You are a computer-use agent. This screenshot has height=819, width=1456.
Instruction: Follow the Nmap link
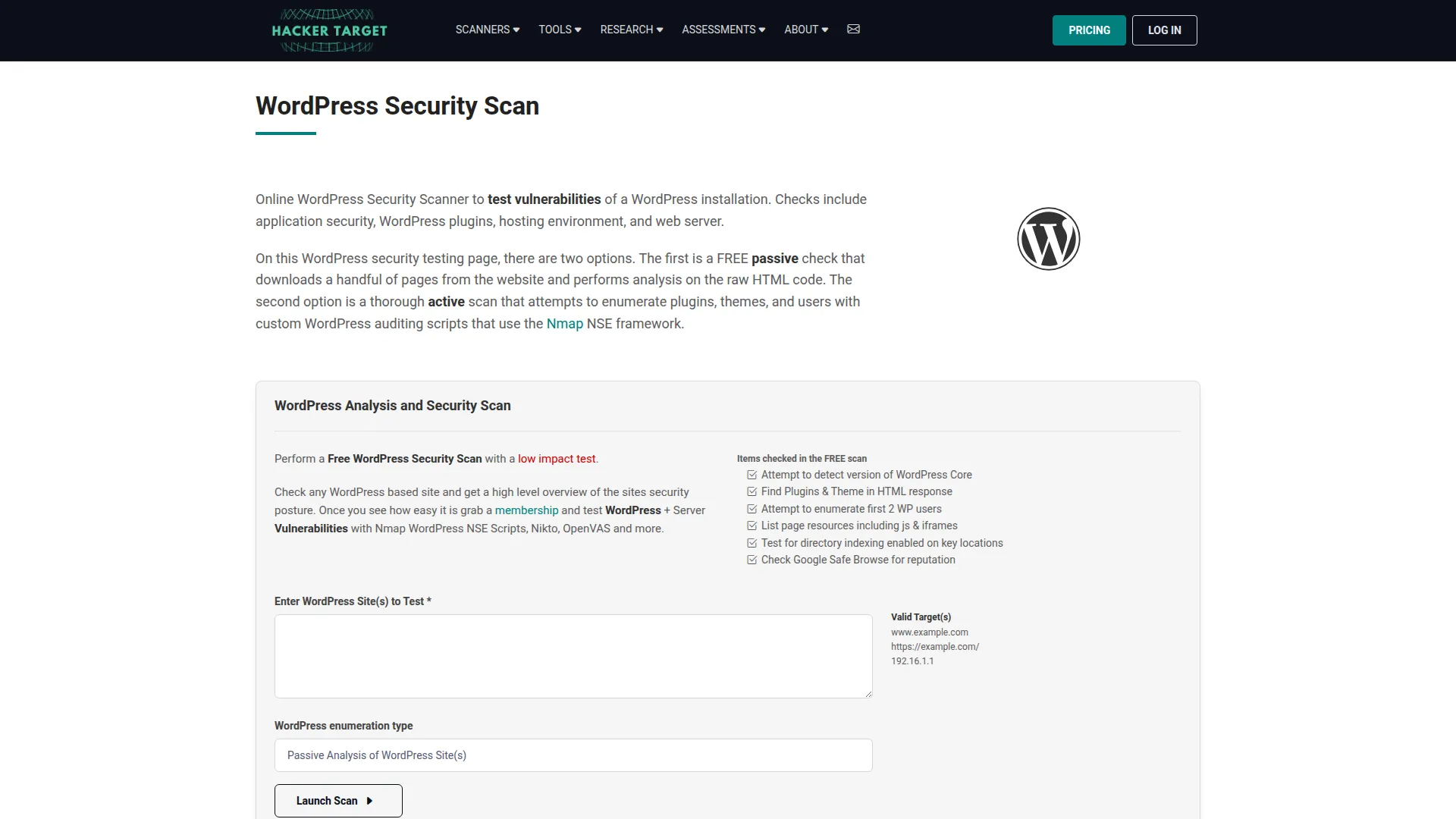(564, 324)
